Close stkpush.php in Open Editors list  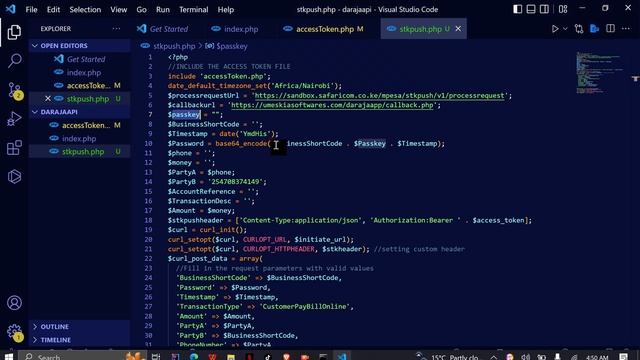[48, 99]
